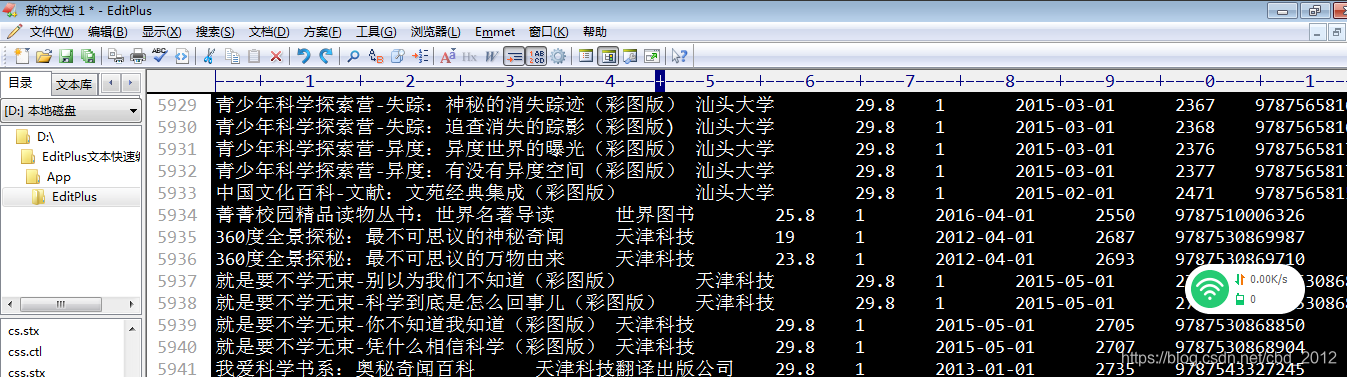Open the 搜索(S) menu
1347x377 pixels.
coord(215,32)
